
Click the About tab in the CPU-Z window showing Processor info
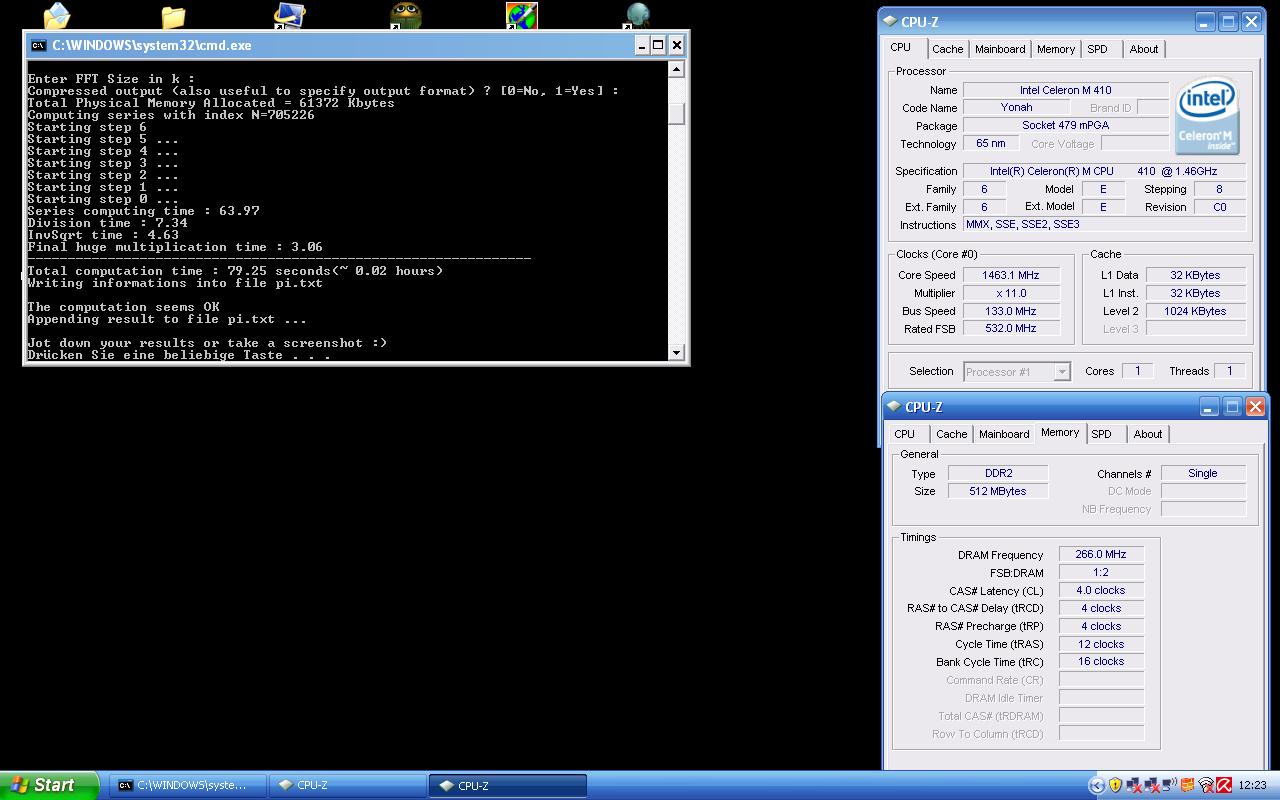[x=1144, y=49]
